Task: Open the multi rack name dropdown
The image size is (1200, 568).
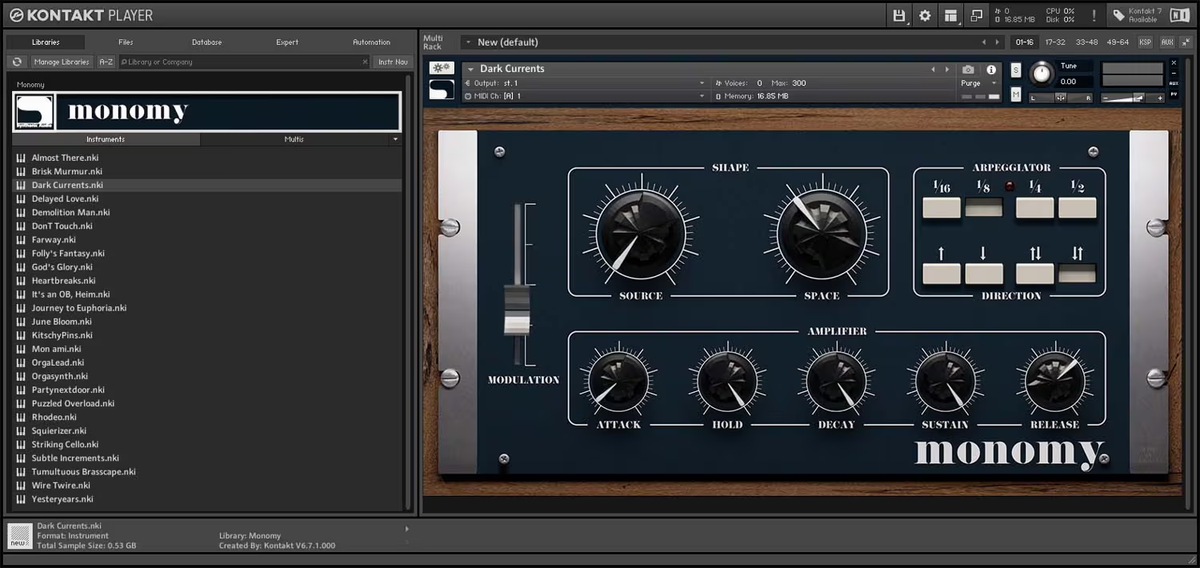Action: [x=468, y=42]
